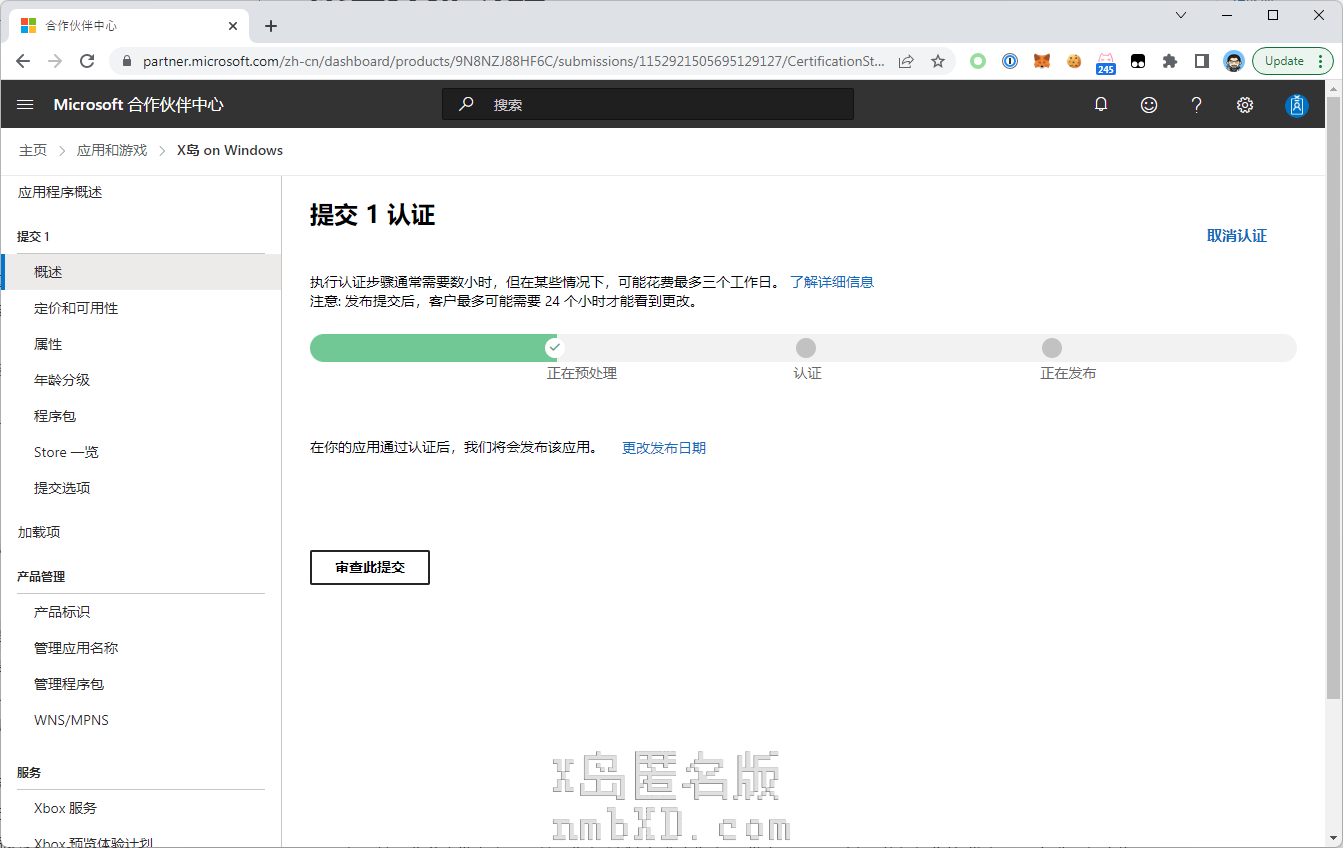This screenshot has width=1343, height=848.
Task: Select 定价和可用性 in the sidebar
Action: pyautogui.click(x=76, y=308)
